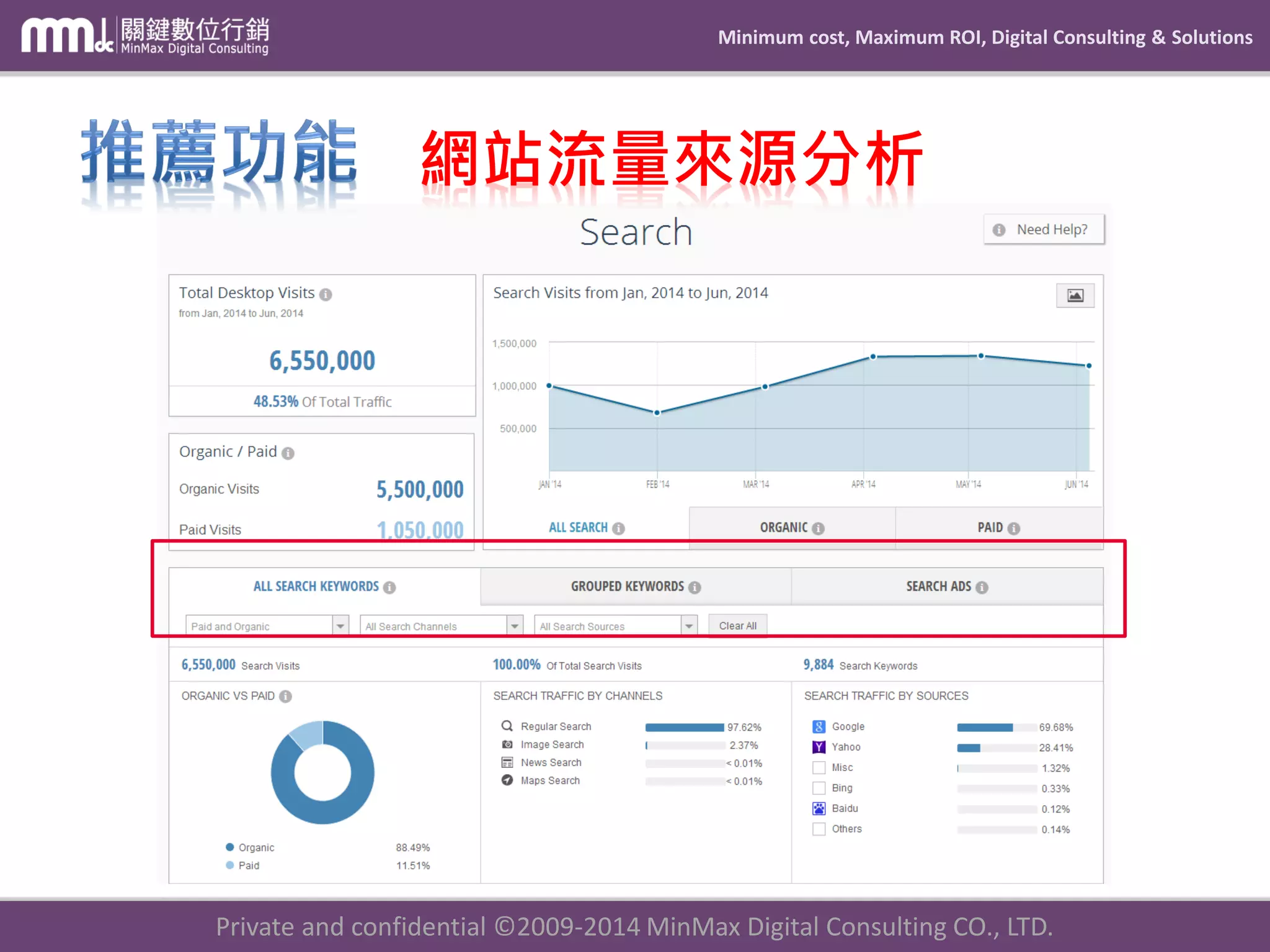Click the 100.00% Of Total Search Visits
This screenshot has width=1270, height=952.
(567, 665)
